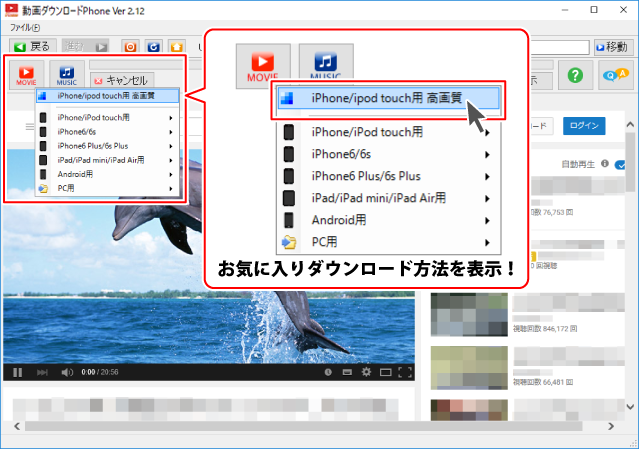The image size is (640, 449).
Task: Click the blue reload page icon
Action: point(153,47)
